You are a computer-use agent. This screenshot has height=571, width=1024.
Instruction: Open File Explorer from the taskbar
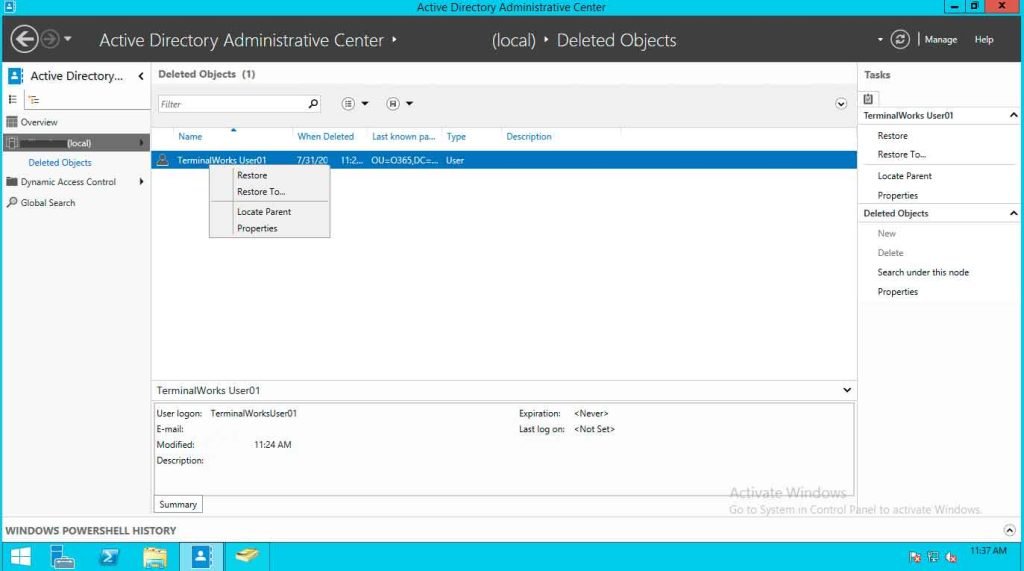coord(154,556)
